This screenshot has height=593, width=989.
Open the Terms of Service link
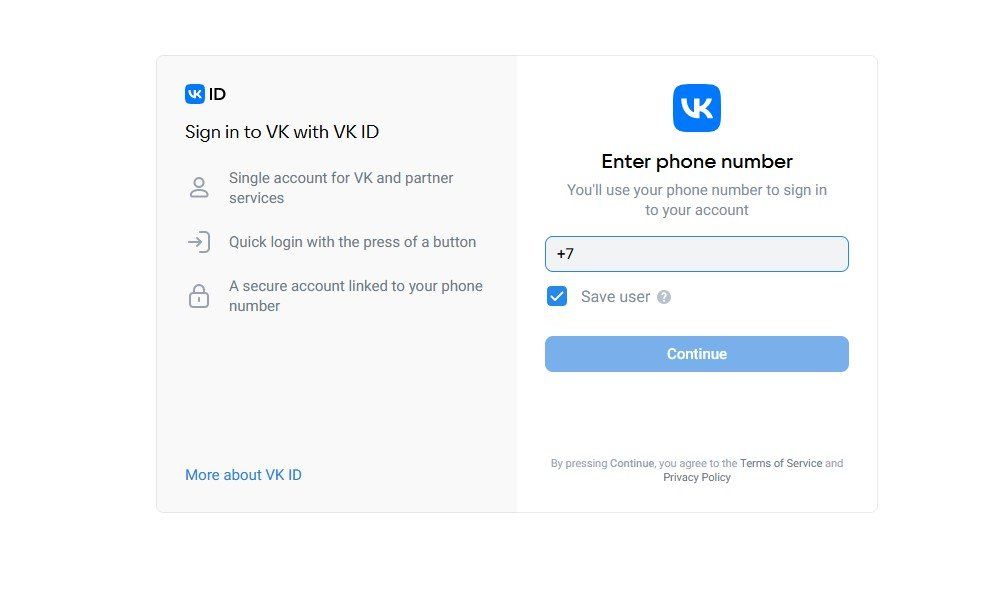click(781, 464)
